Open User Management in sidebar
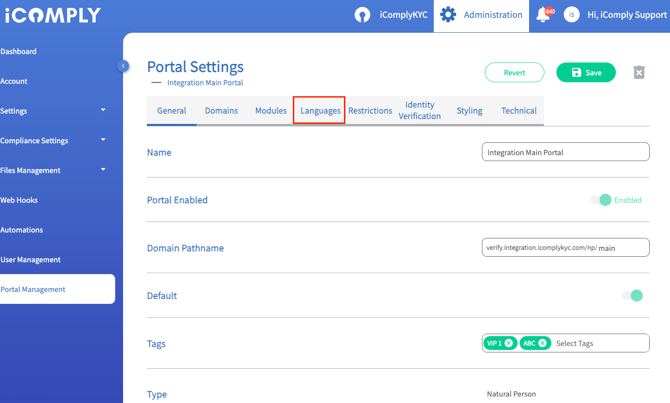670x403 pixels. [x=30, y=260]
